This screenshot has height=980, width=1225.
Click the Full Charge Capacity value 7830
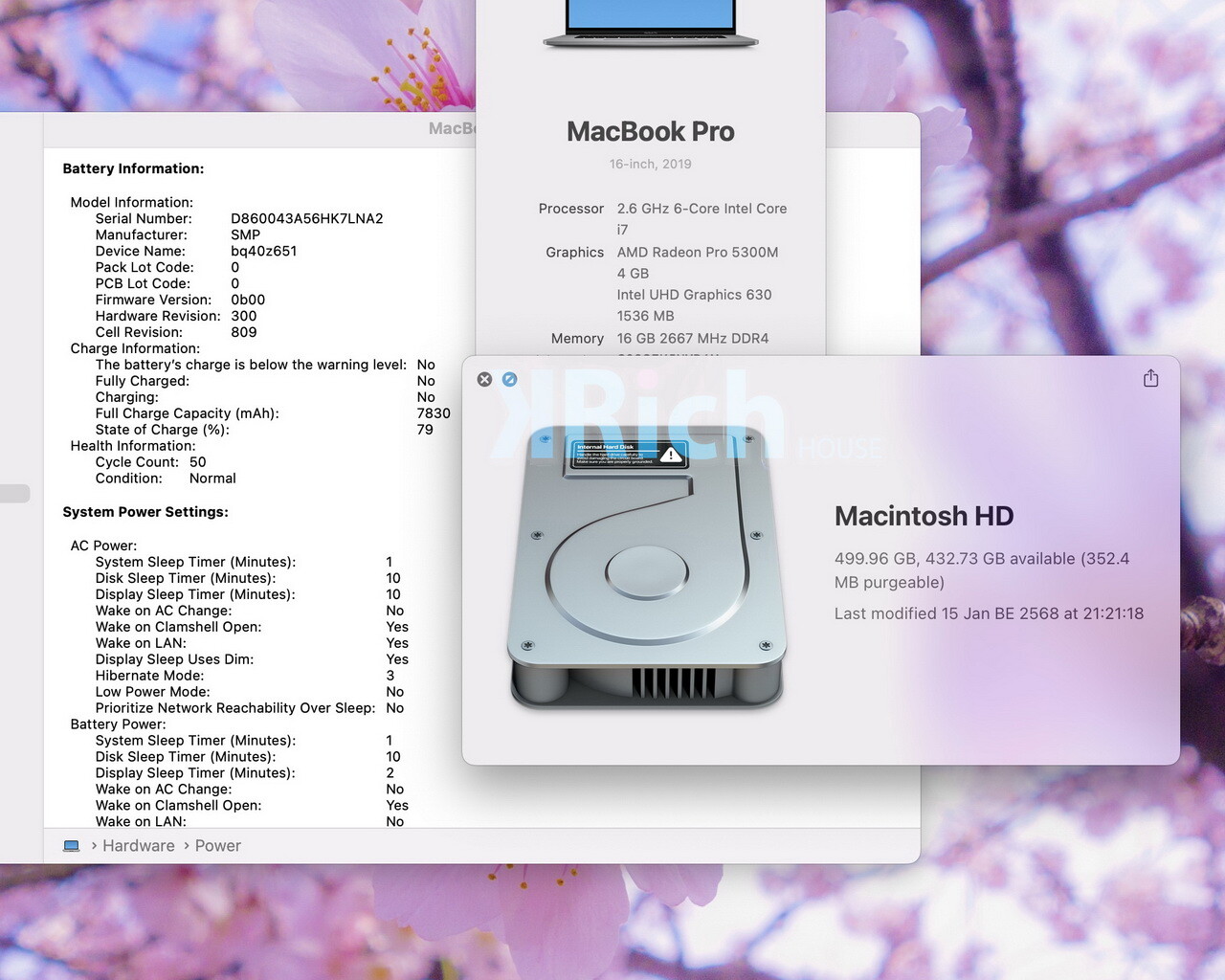[x=434, y=413]
